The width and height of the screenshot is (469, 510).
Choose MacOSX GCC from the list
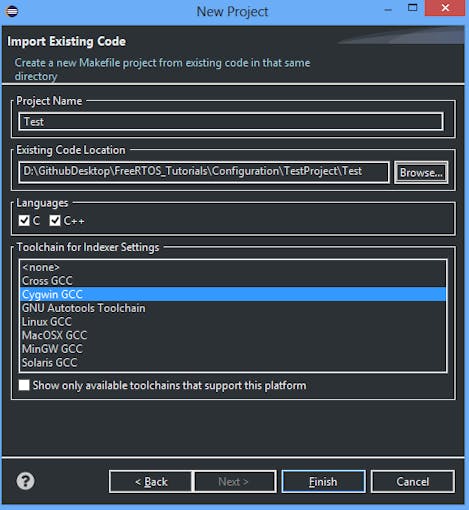233,335
